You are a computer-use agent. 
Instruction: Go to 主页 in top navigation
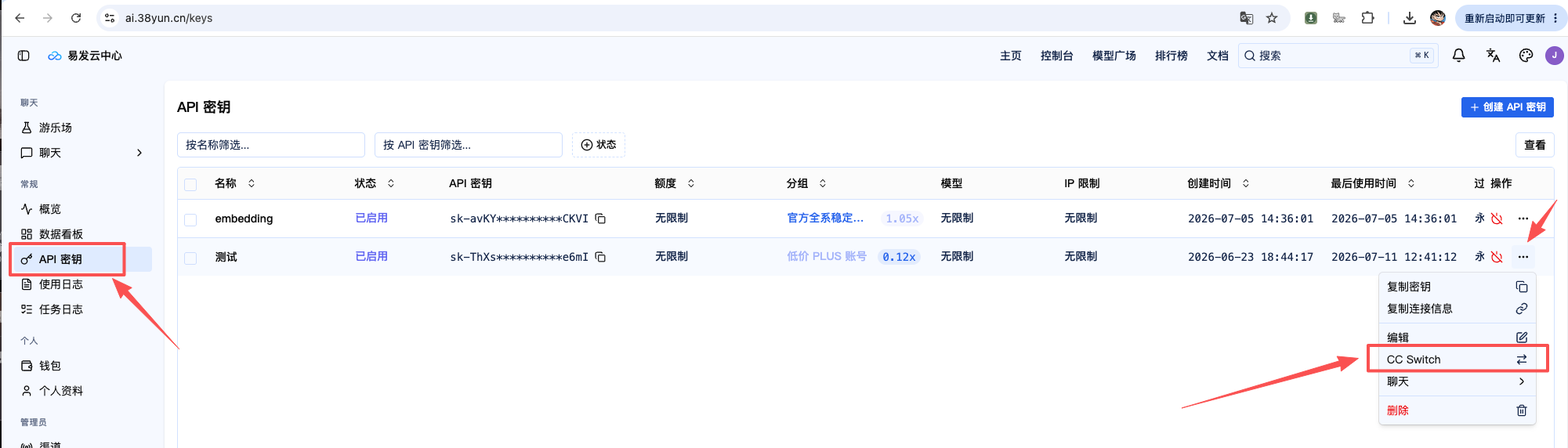pos(1011,56)
